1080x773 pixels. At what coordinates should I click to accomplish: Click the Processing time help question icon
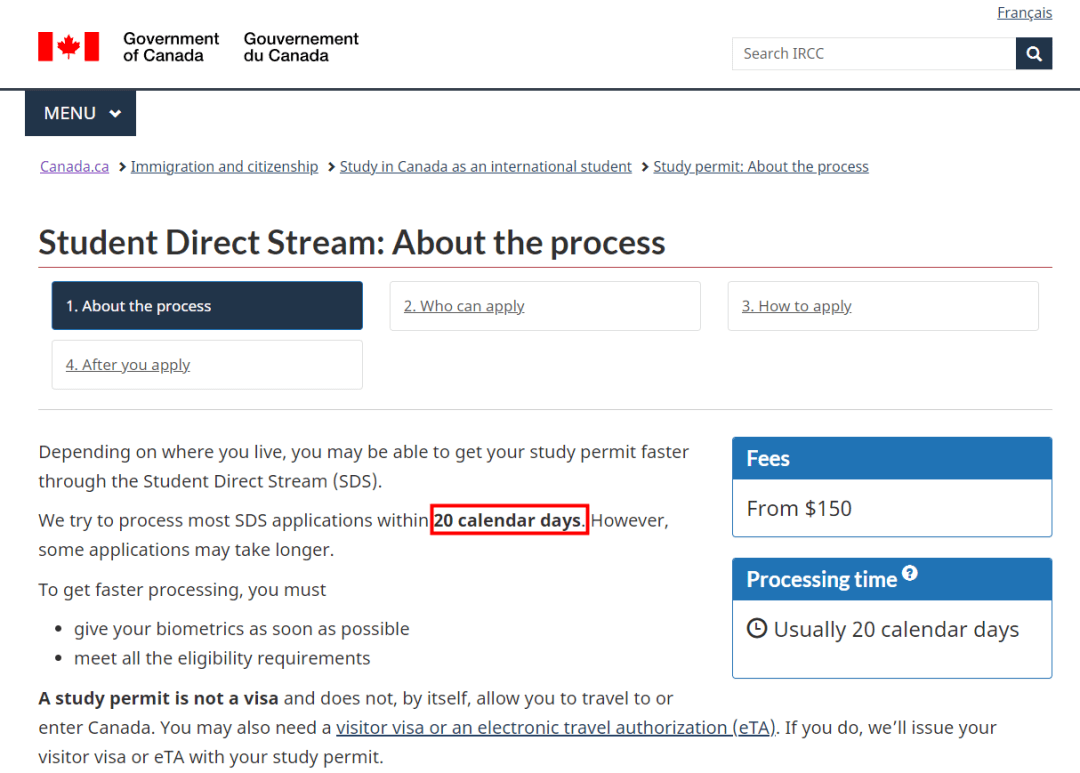click(910, 573)
